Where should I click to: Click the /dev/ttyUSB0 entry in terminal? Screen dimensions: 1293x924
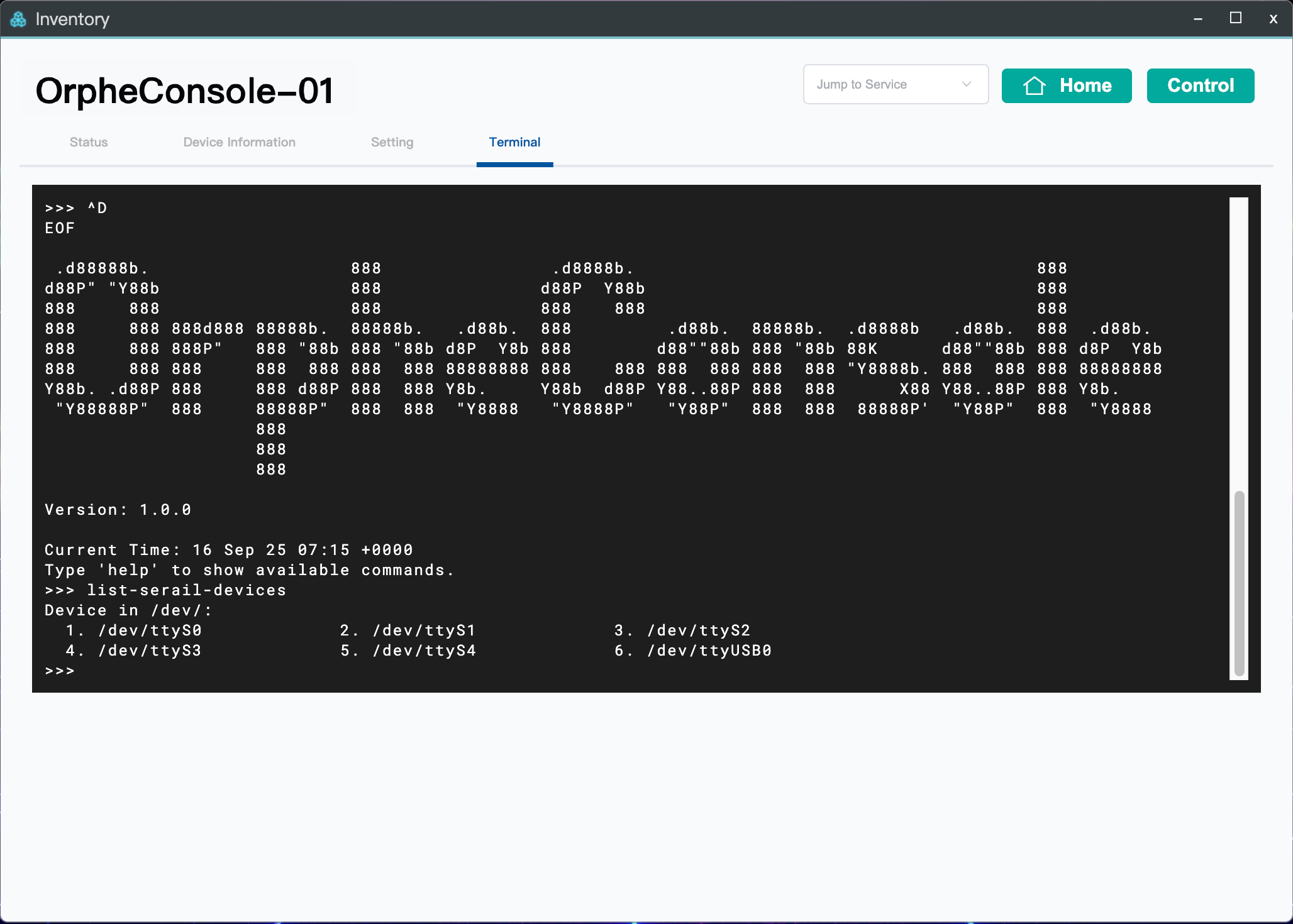(x=709, y=651)
